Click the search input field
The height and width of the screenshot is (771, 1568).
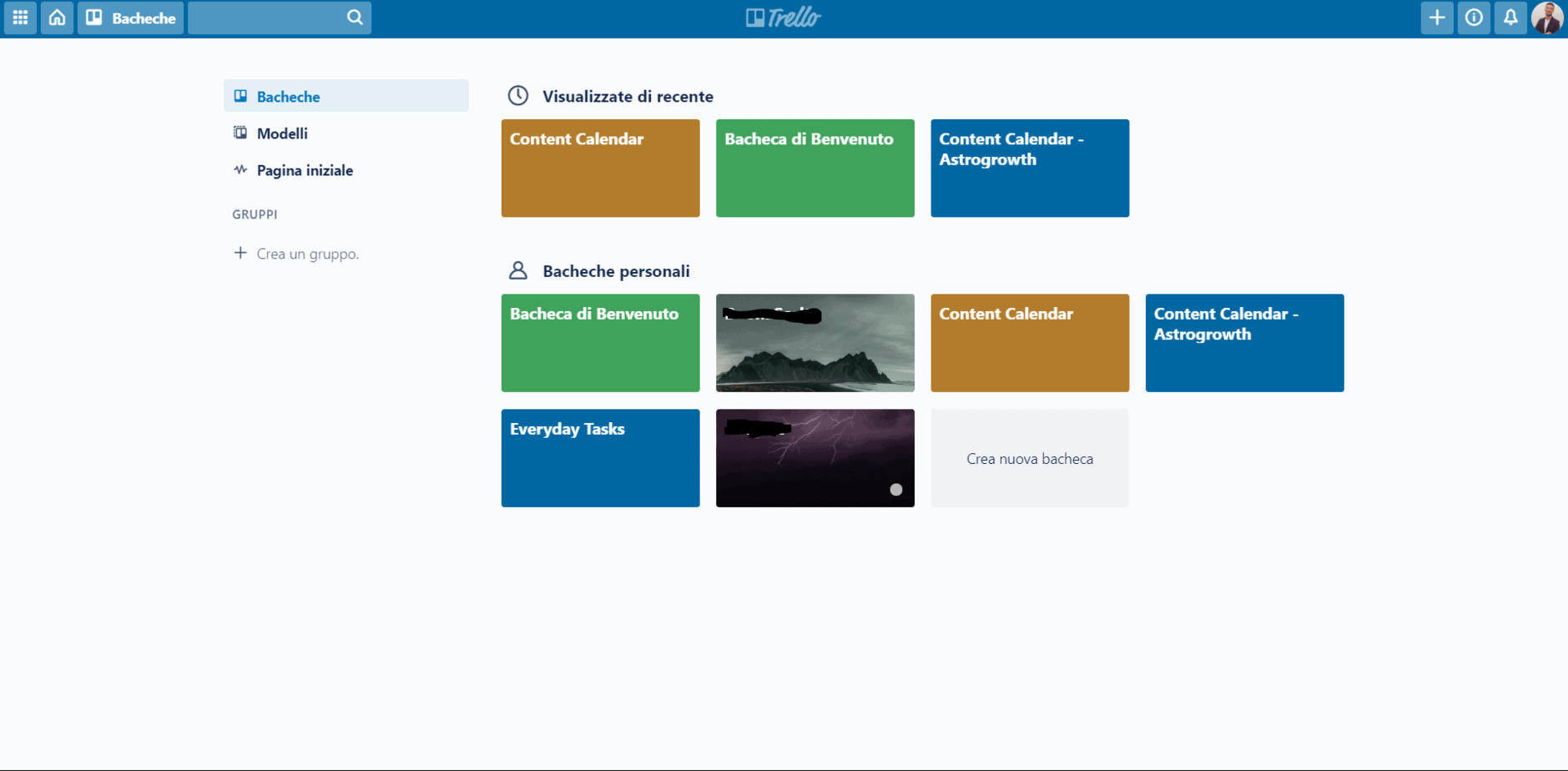coord(280,18)
